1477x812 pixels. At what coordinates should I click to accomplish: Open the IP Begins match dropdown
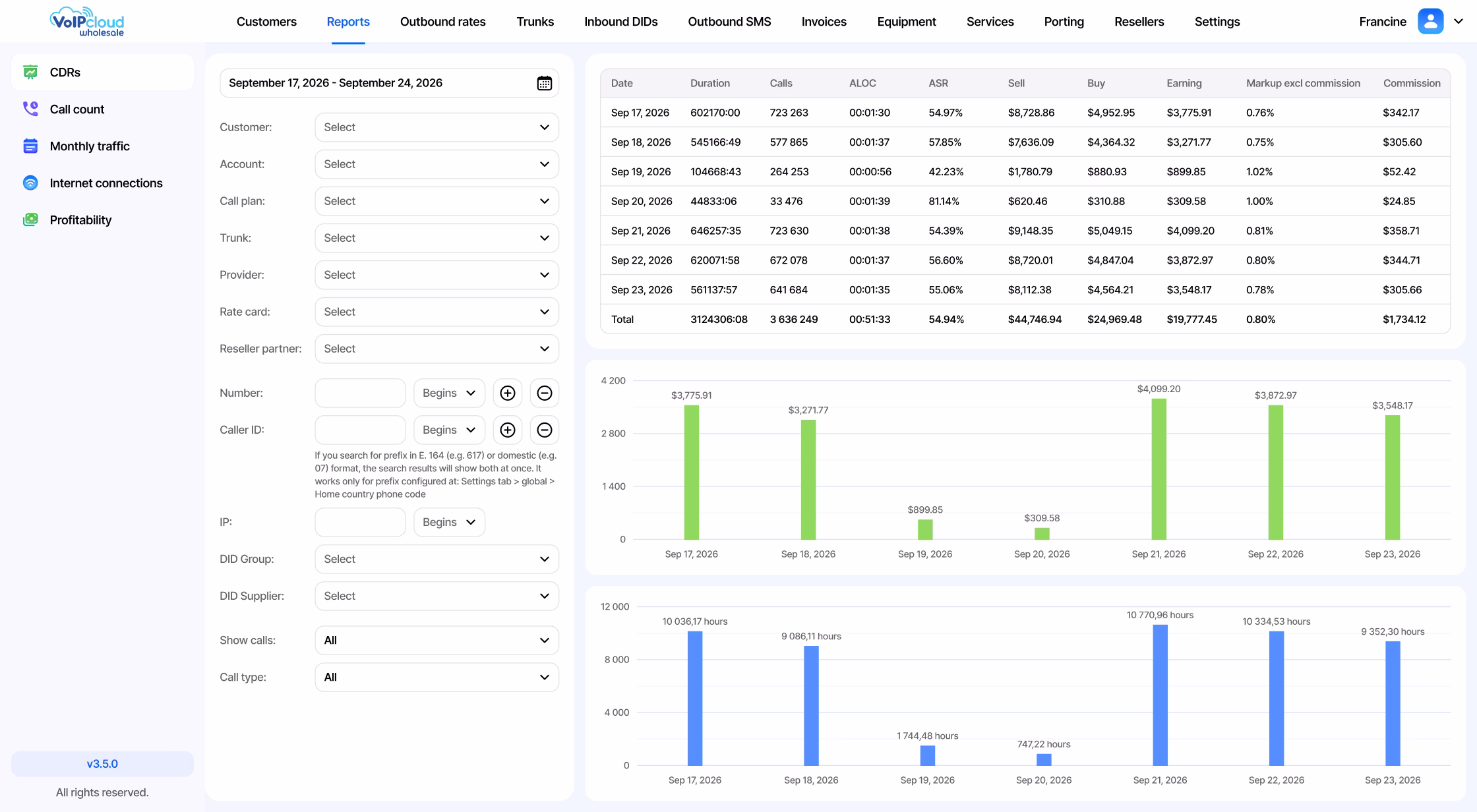(x=449, y=522)
